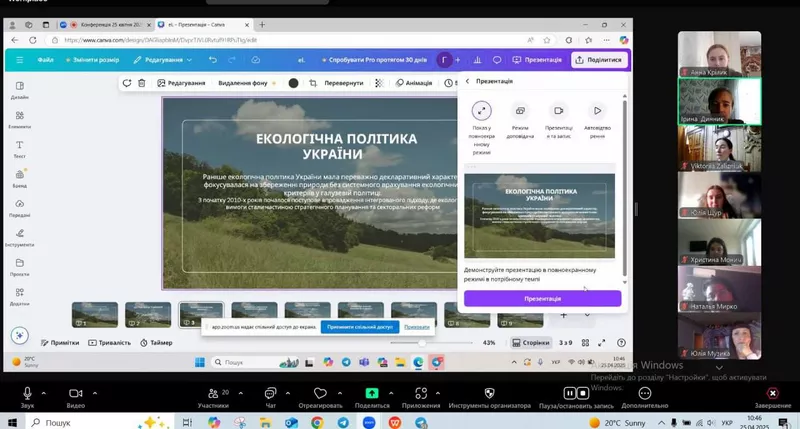Open the Canva hamburger menu
This screenshot has width=800, height=429.
[19, 60]
